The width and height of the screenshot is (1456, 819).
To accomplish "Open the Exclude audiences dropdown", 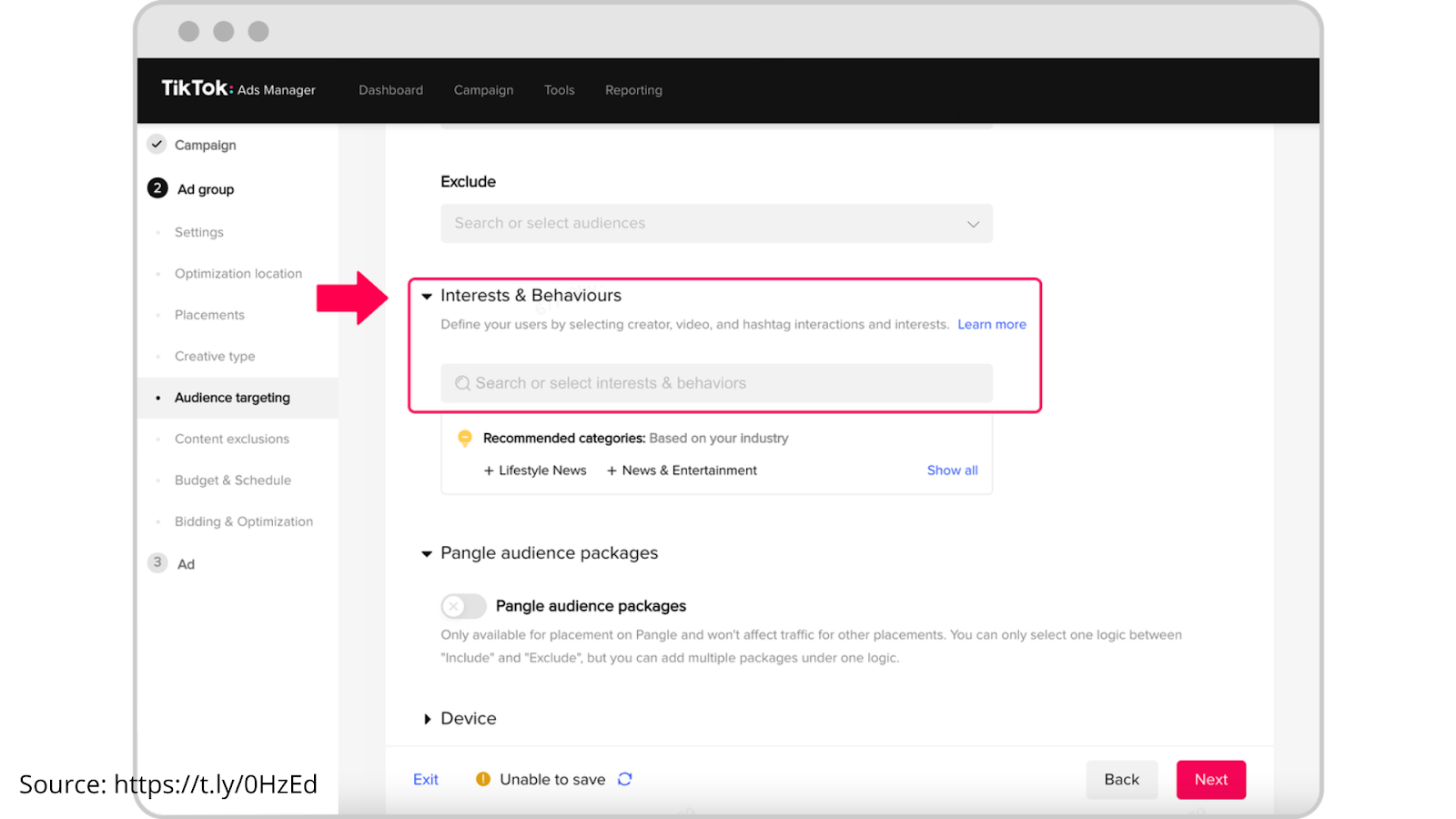I will tap(716, 224).
